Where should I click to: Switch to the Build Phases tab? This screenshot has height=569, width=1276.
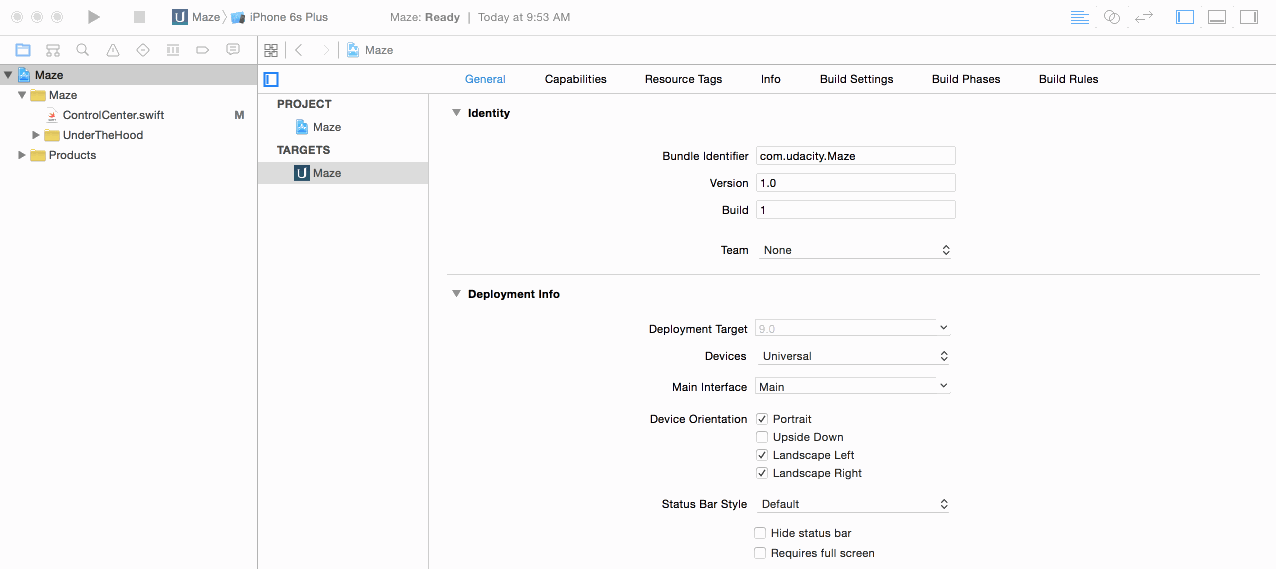pyautogui.click(x=966, y=79)
